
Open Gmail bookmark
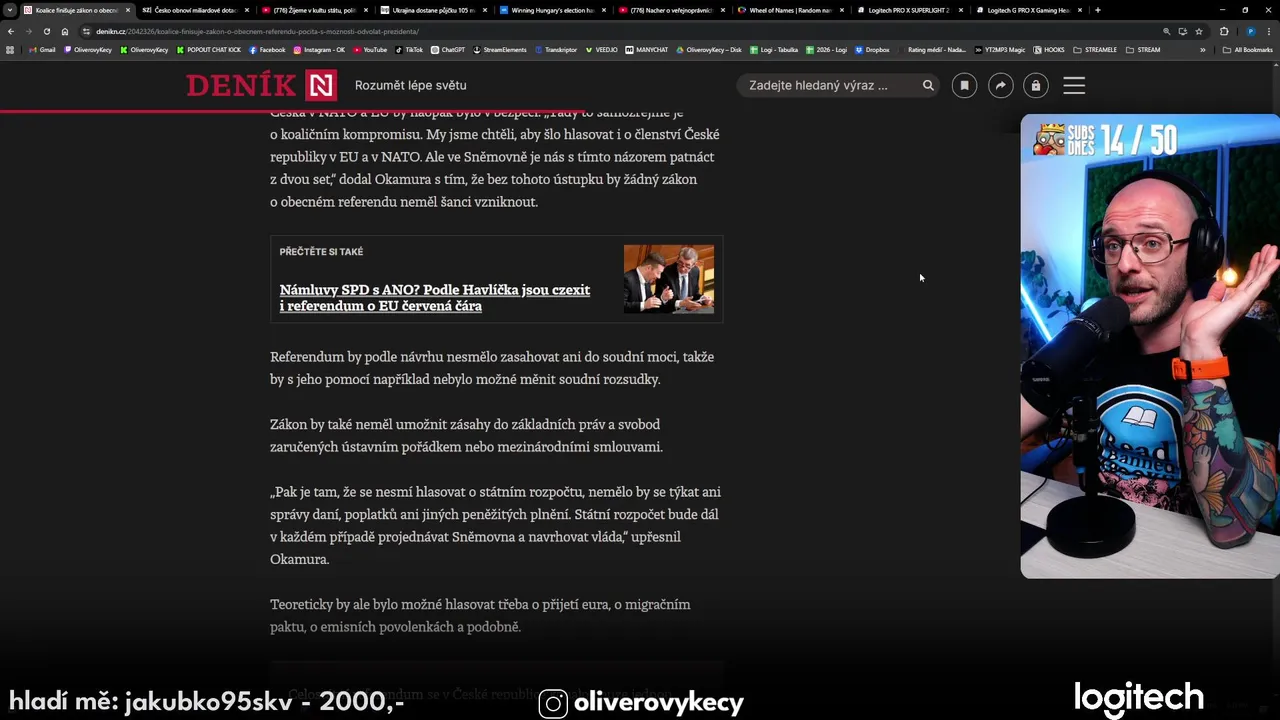click(x=43, y=49)
